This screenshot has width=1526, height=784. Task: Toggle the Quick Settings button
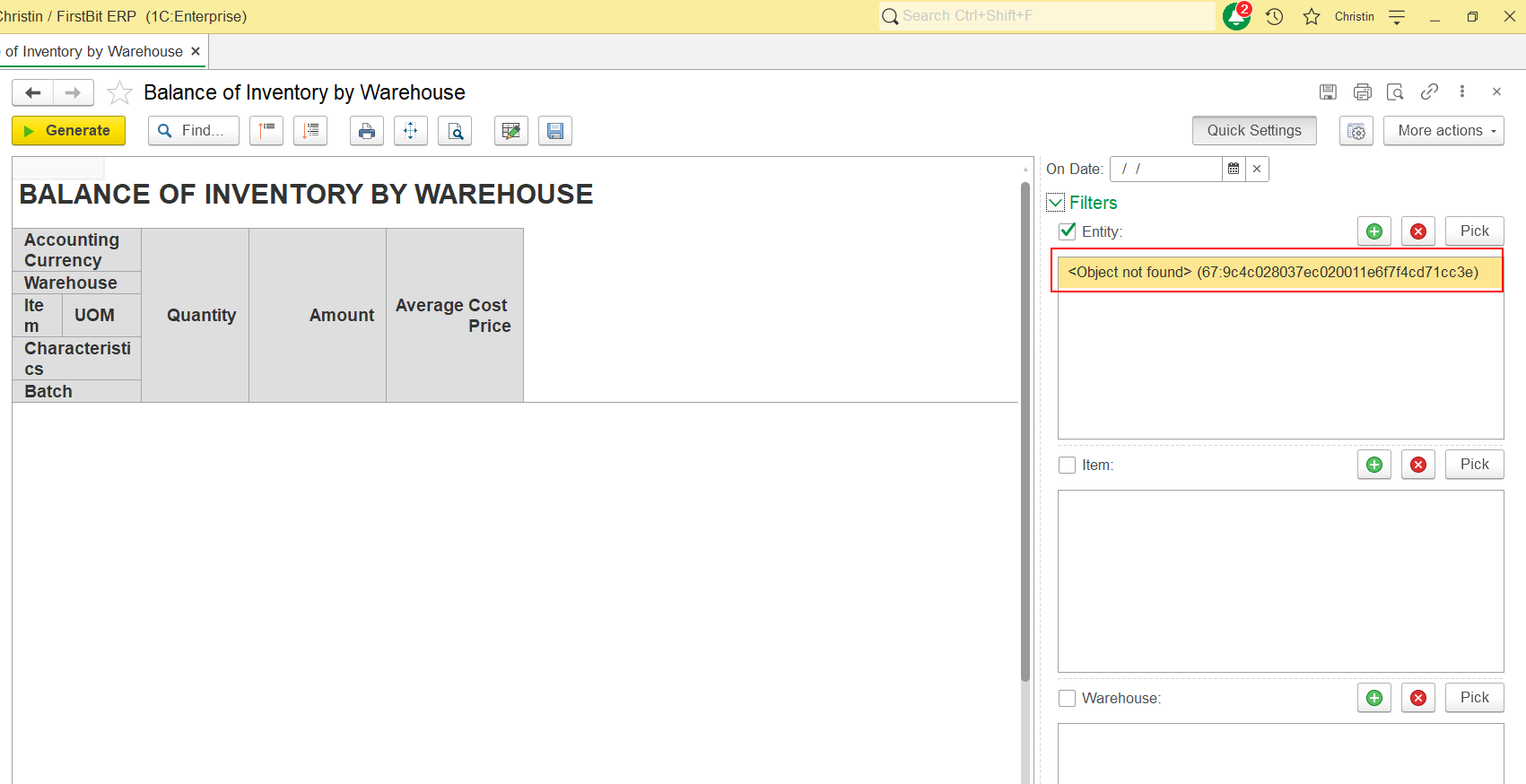pyautogui.click(x=1253, y=131)
